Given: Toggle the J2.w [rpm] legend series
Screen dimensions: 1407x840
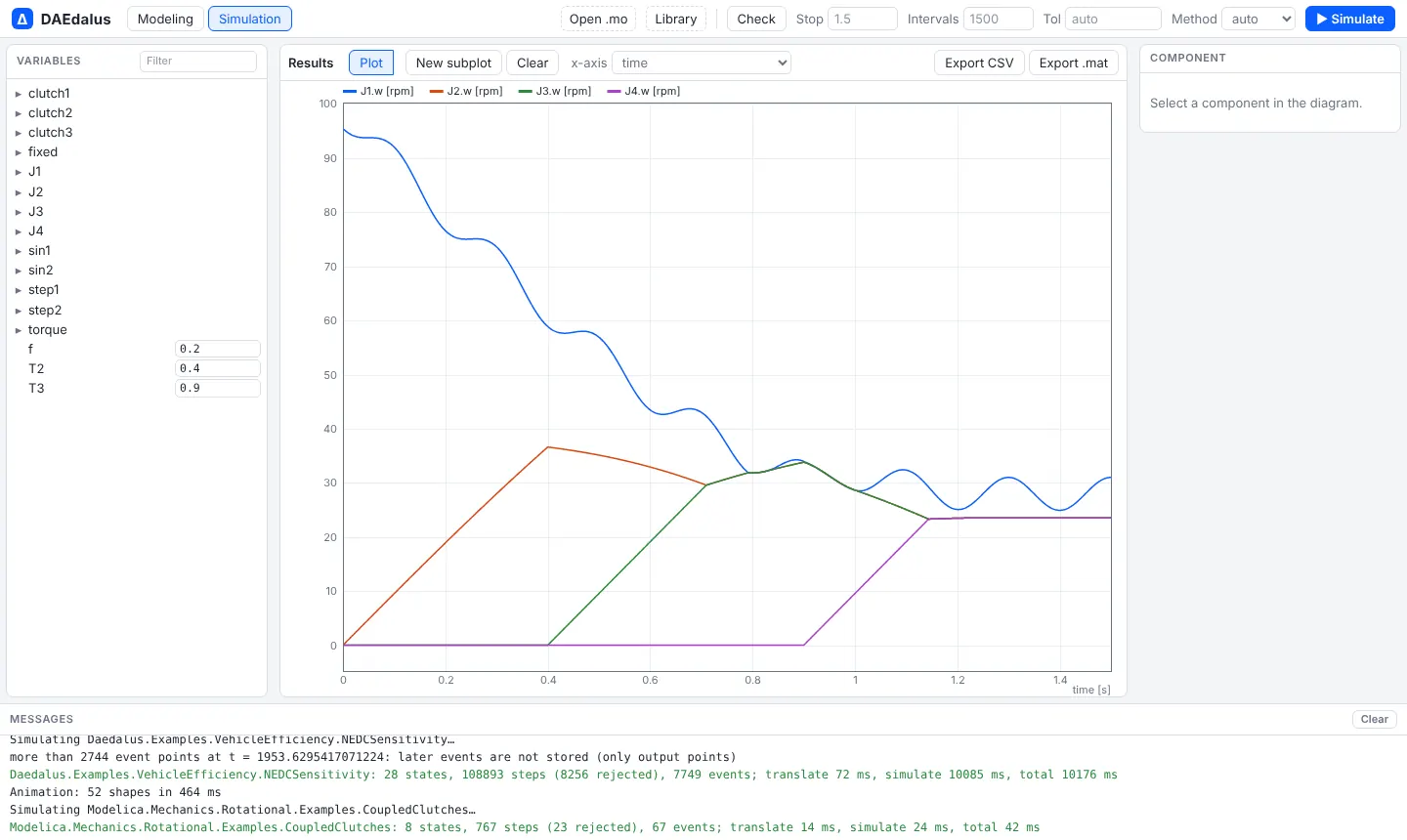Looking at the screenshot, I should pos(467,91).
